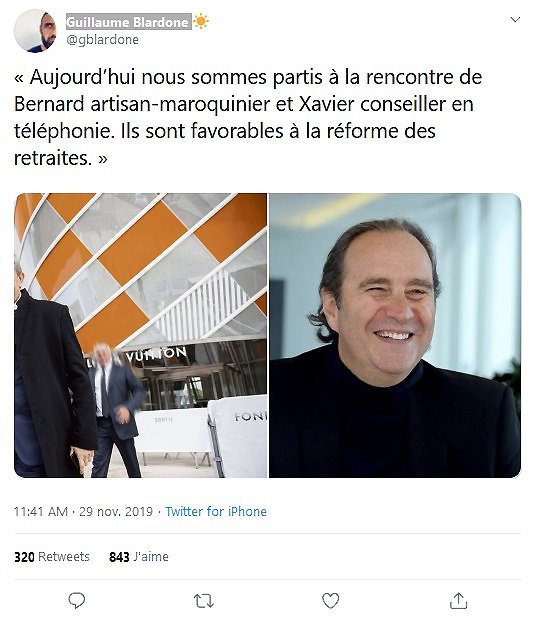View the 320 Retweets list
The width and height of the screenshot is (535, 621).
[x=52, y=556]
